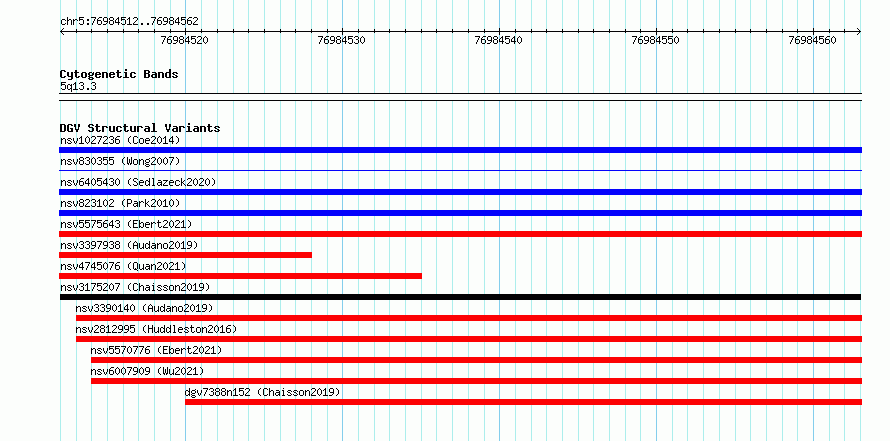Click ruler position 76984560

click(x=813, y=40)
